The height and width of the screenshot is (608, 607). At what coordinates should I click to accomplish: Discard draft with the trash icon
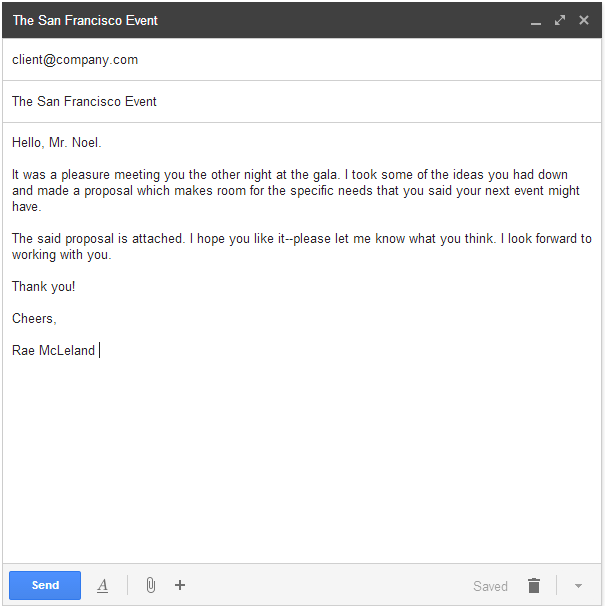[534, 586]
